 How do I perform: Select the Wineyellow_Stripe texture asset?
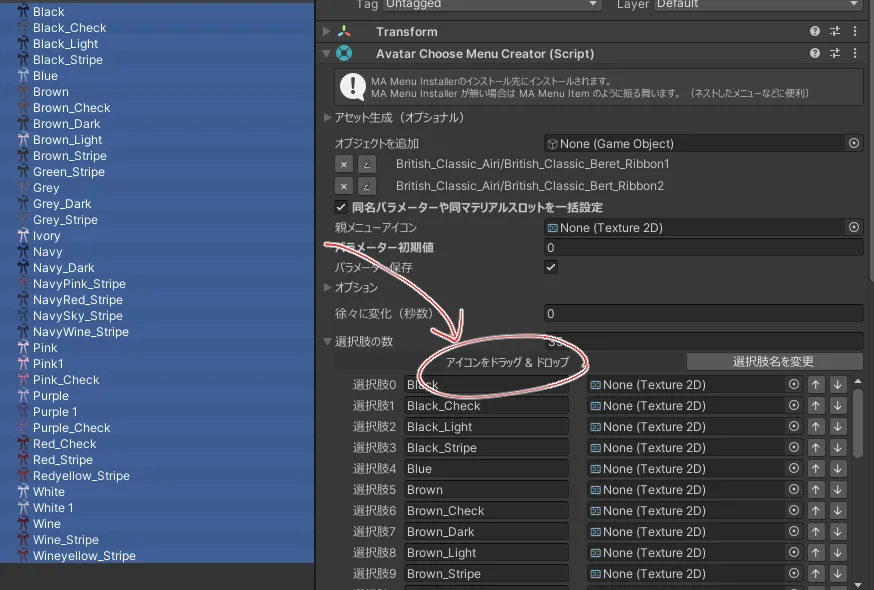click(x=84, y=556)
